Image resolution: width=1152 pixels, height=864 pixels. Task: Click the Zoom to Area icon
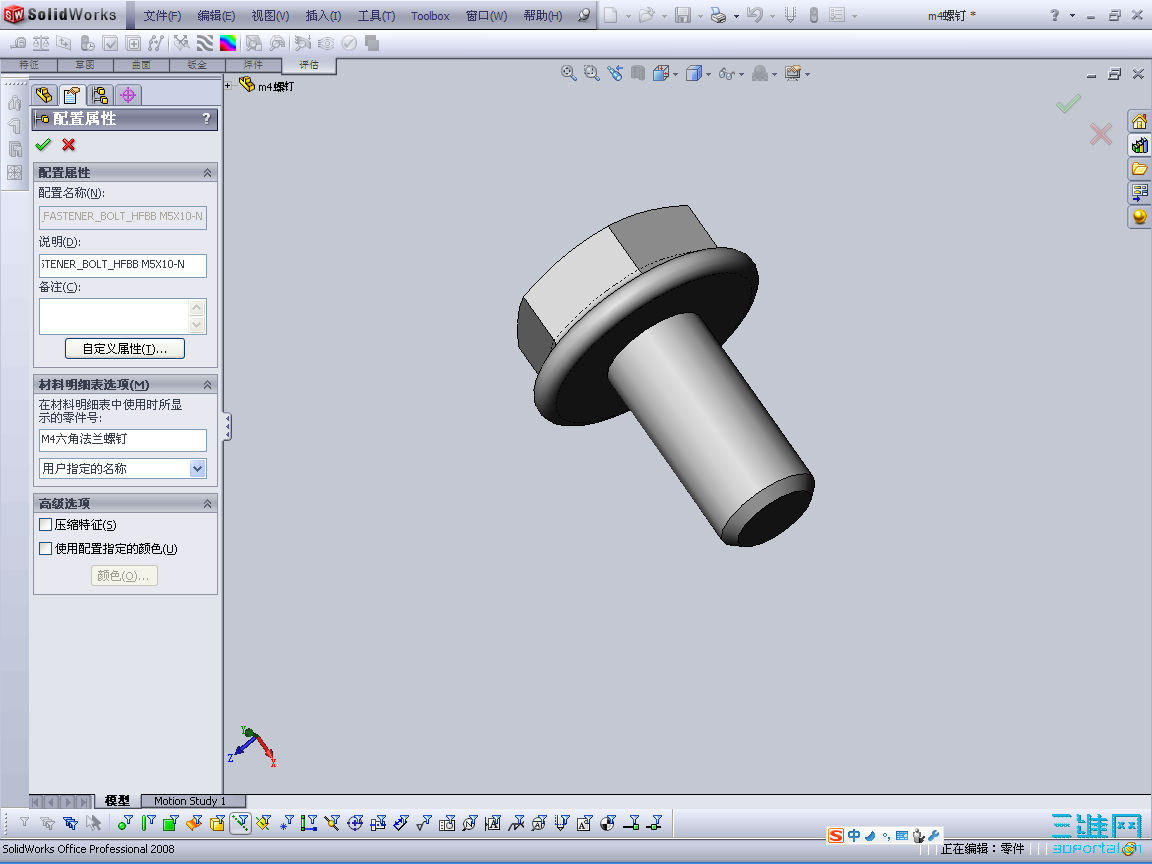591,73
